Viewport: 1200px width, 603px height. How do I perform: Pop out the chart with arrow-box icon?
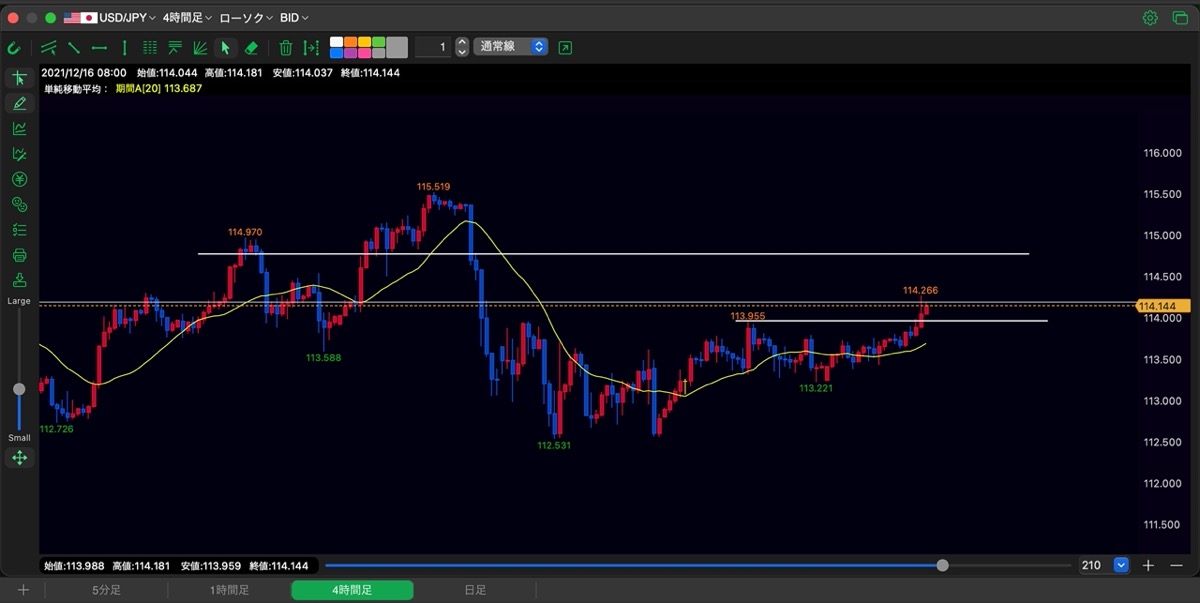tap(565, 47)
